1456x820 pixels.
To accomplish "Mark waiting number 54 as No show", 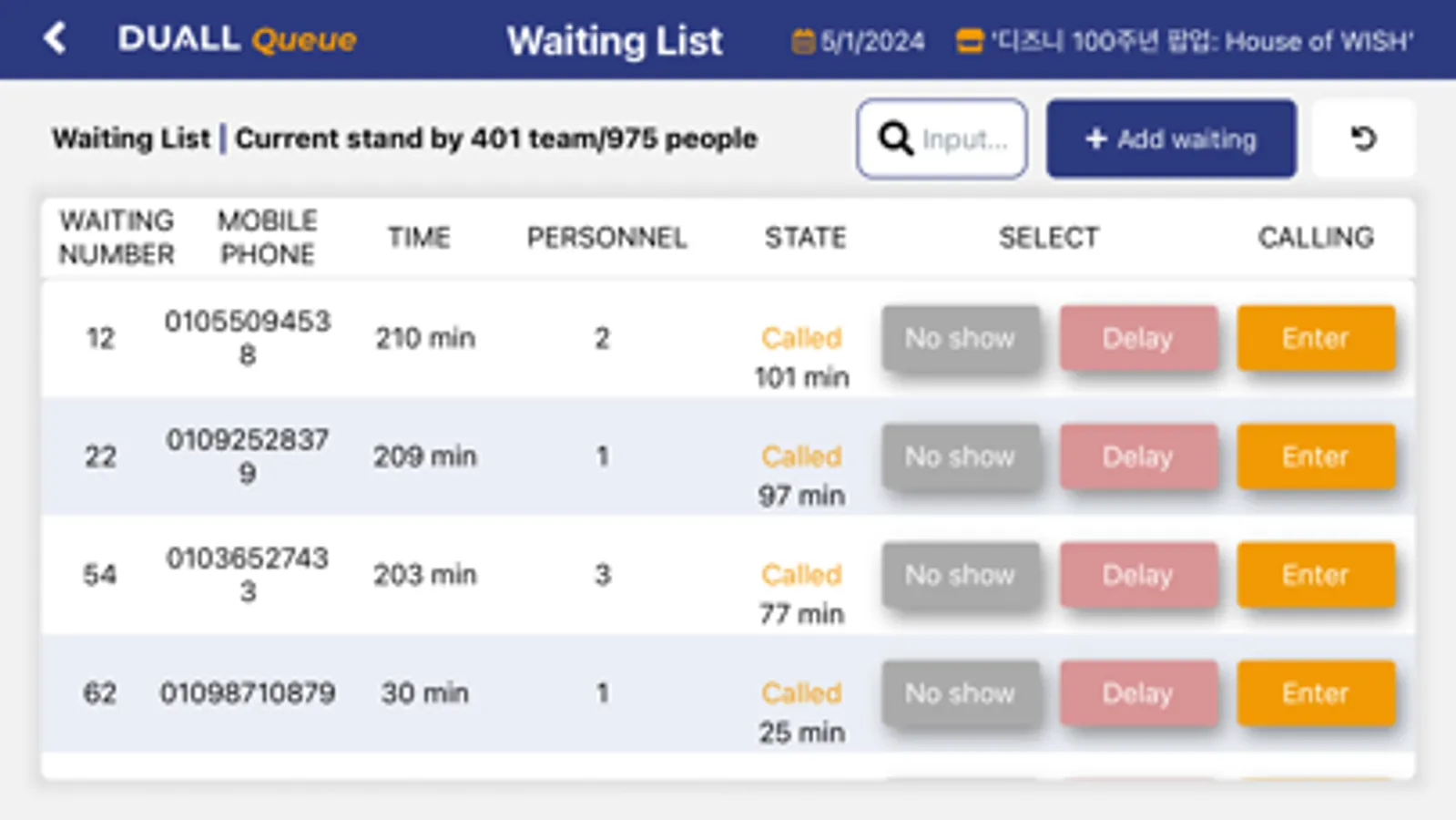I will [x=960, y=575].
